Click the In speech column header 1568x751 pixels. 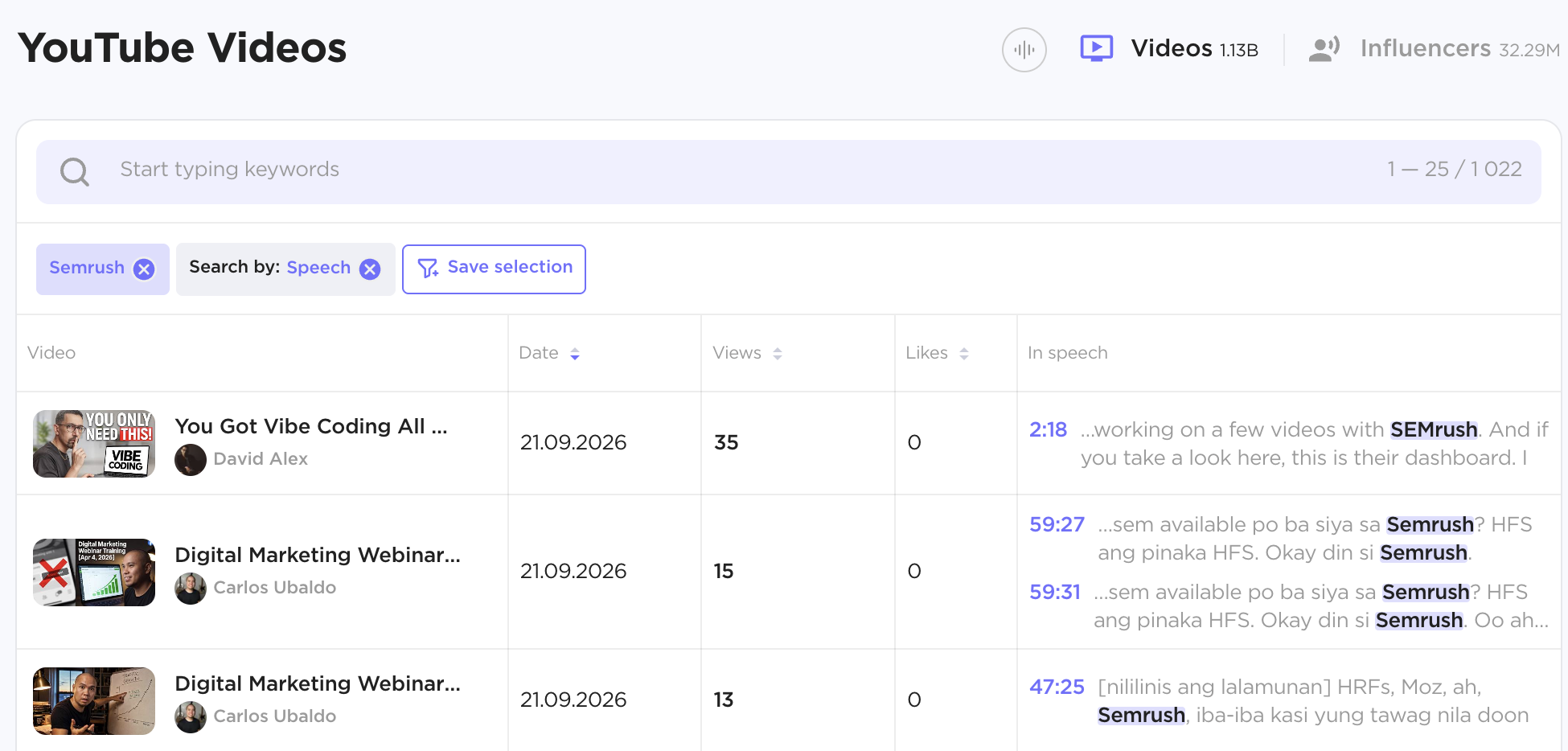(1068, 353)
